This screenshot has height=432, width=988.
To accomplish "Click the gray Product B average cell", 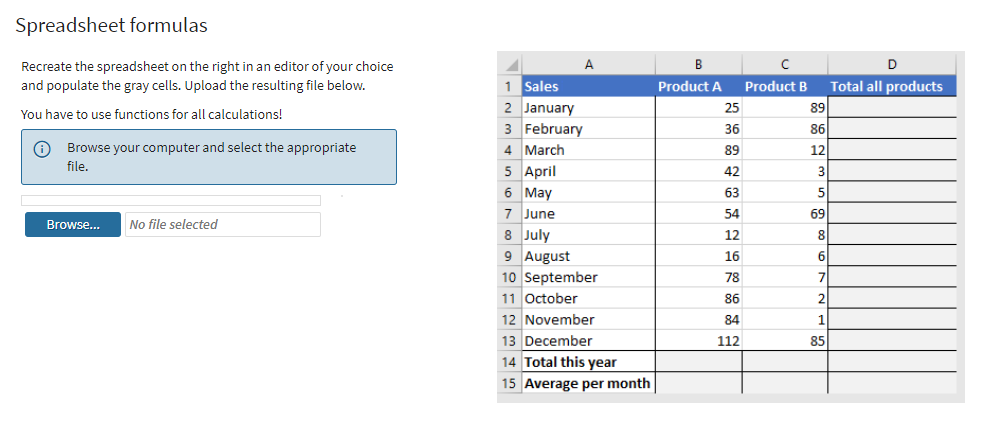I will (x=784, y=383).
